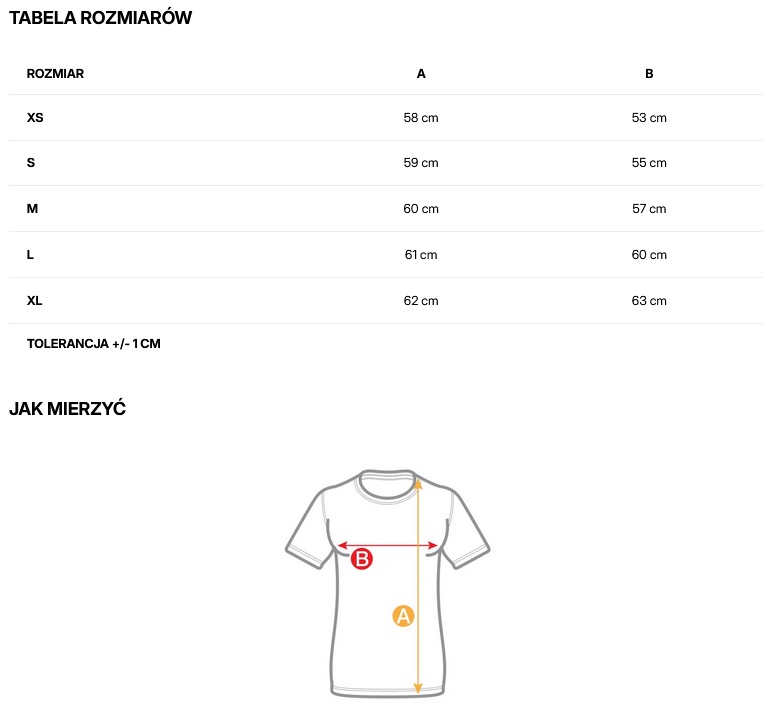Screen dimensions: 769x719
Task: Click the 58 cm value for XS
Action: tap(421, 118)
